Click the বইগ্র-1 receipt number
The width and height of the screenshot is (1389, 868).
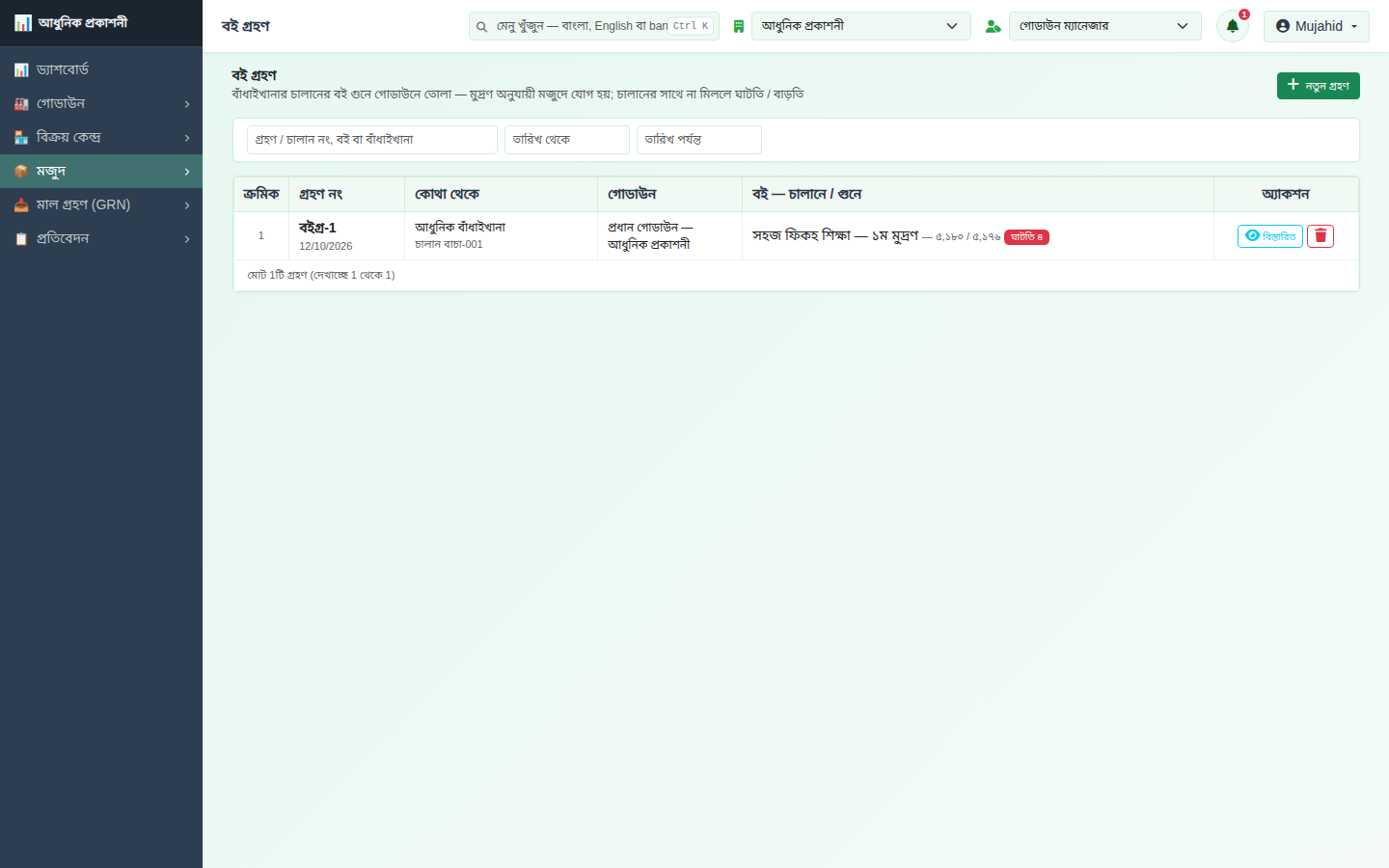(317, 229)
